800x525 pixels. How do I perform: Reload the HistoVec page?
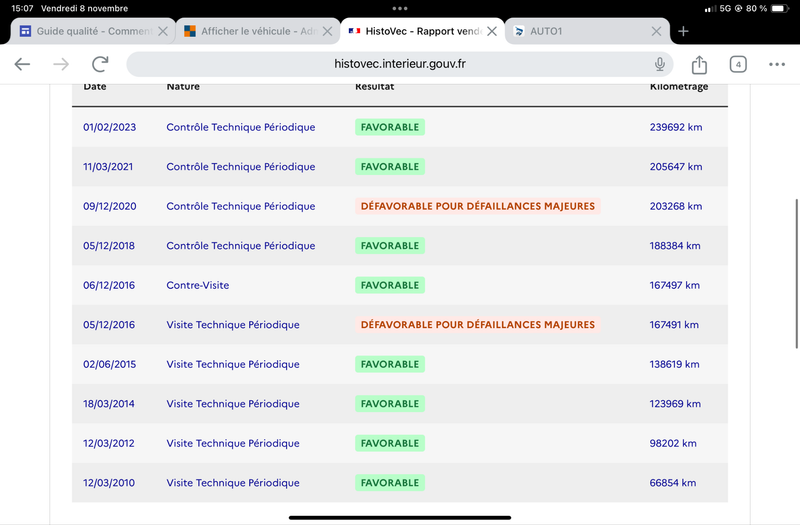[100, 64]
